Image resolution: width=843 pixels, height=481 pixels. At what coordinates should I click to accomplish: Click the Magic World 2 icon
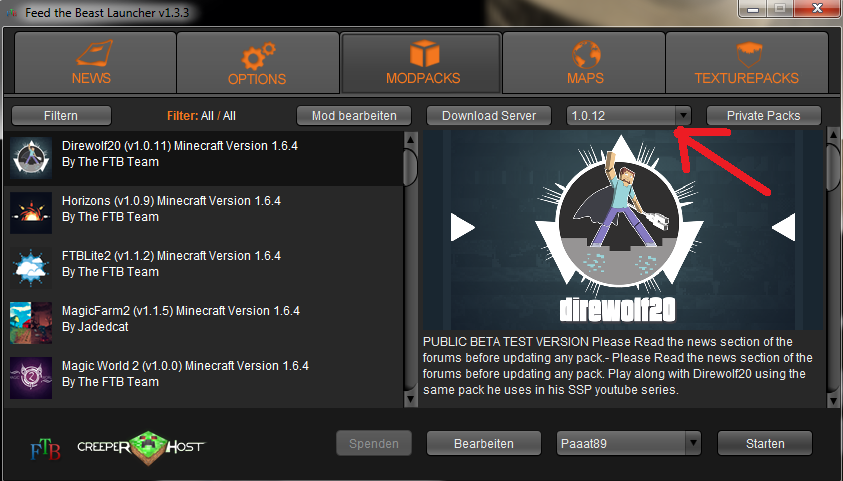30,376
